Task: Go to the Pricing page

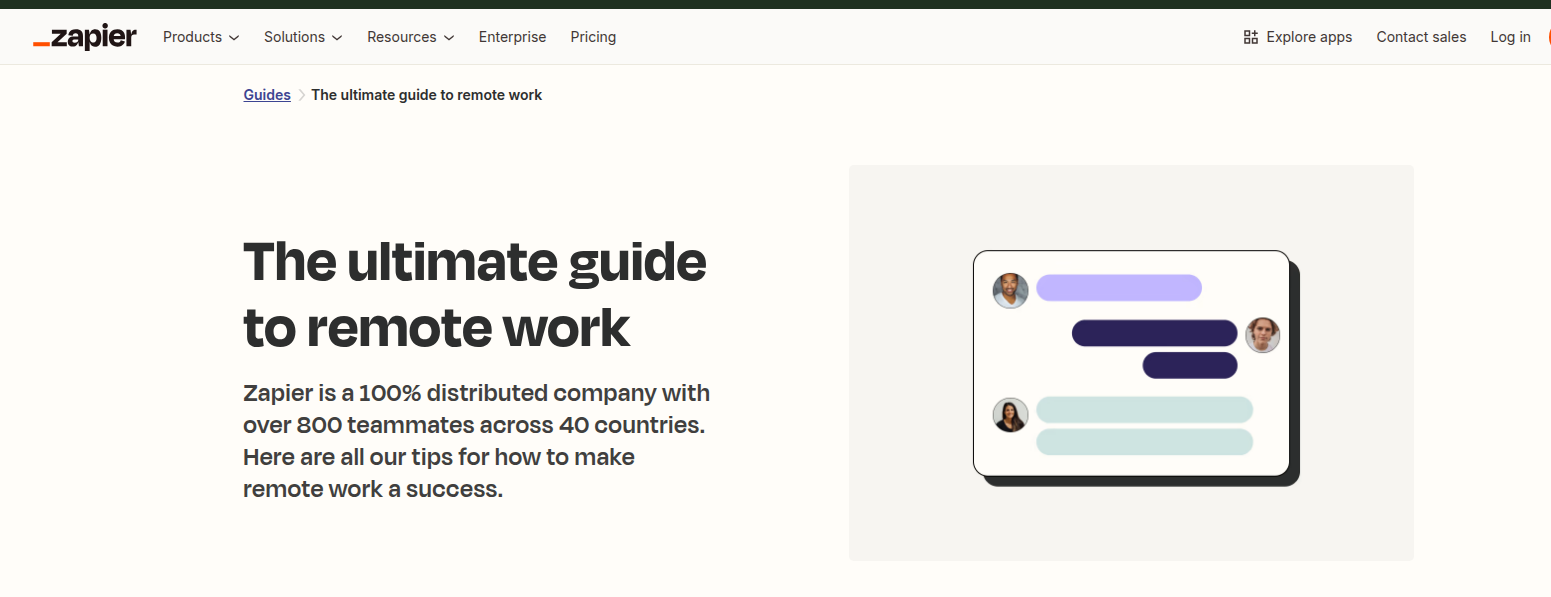Action: click(x=593, y=37)
